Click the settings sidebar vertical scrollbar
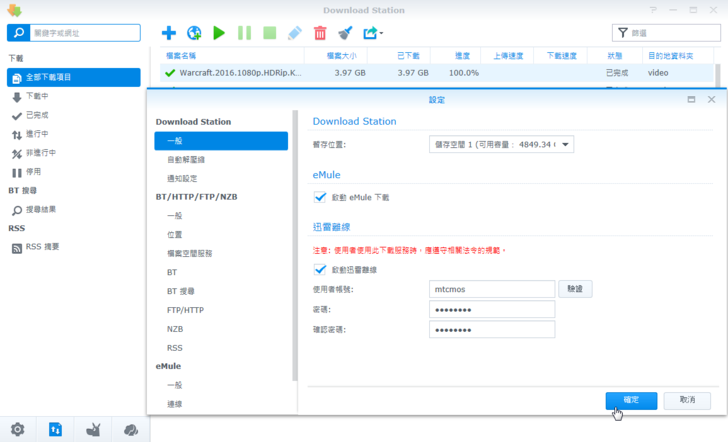Viewport: 728px width, 442px height. coord(294,245)
